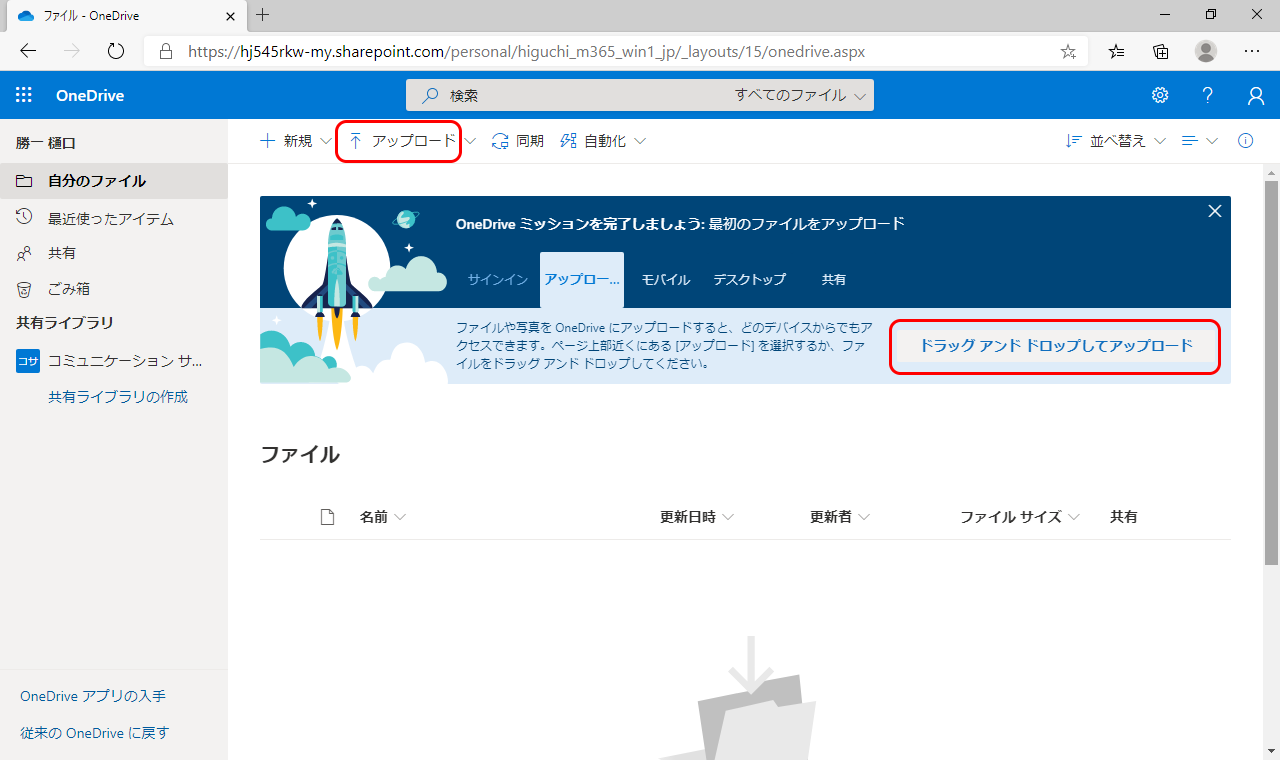The image size is (1280, 760).
Task: Open the 更新日時 column header menu
Action: point(697,517)
